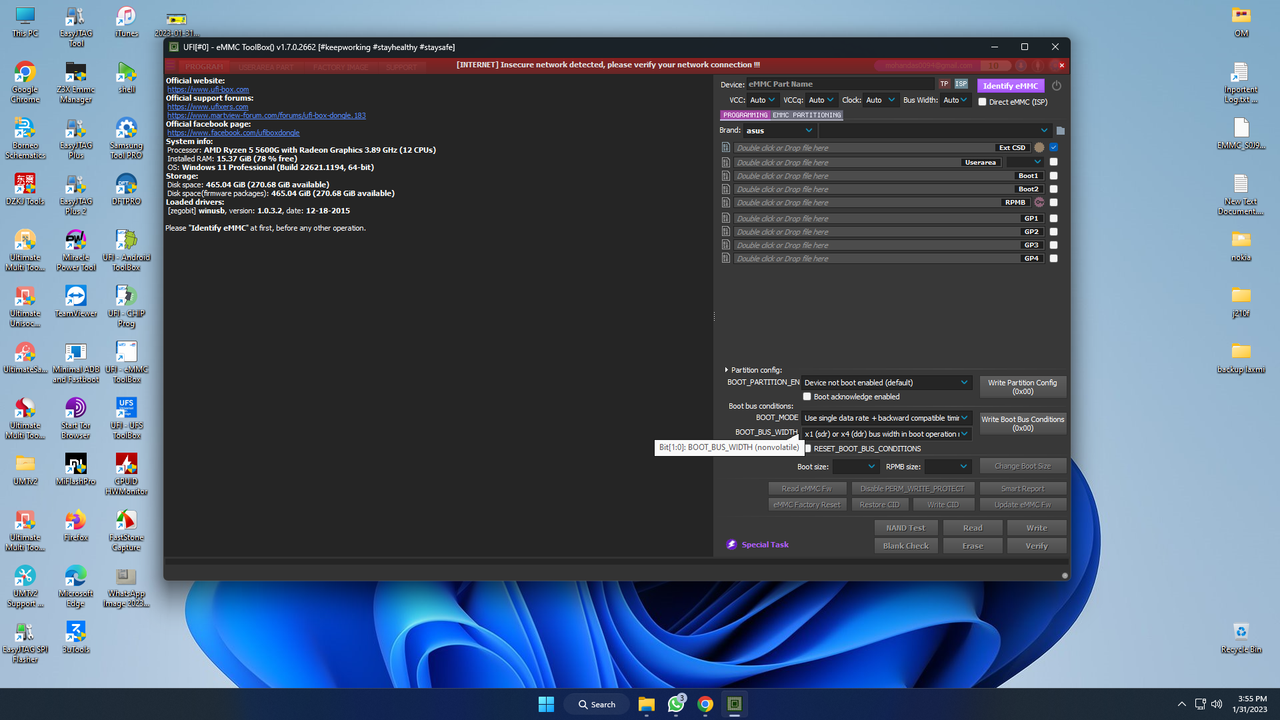Open the BOOT_MODE dropdown

tap(886, 418)
